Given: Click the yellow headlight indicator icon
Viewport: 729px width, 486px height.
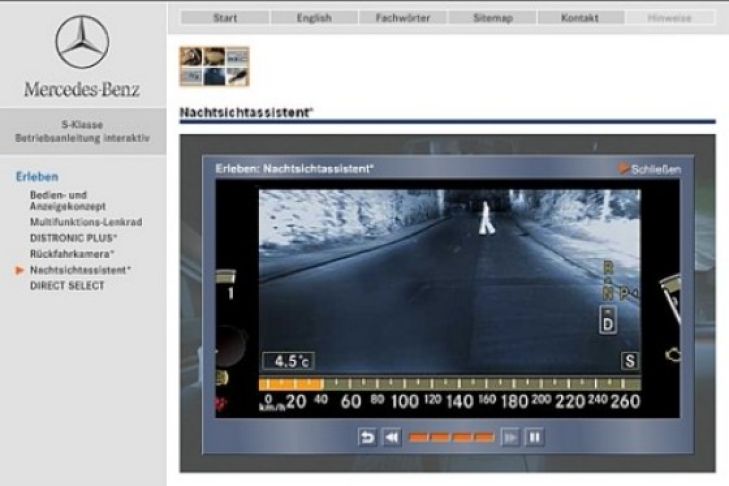Looking at the screenshot, I should [x=222, y=378].
